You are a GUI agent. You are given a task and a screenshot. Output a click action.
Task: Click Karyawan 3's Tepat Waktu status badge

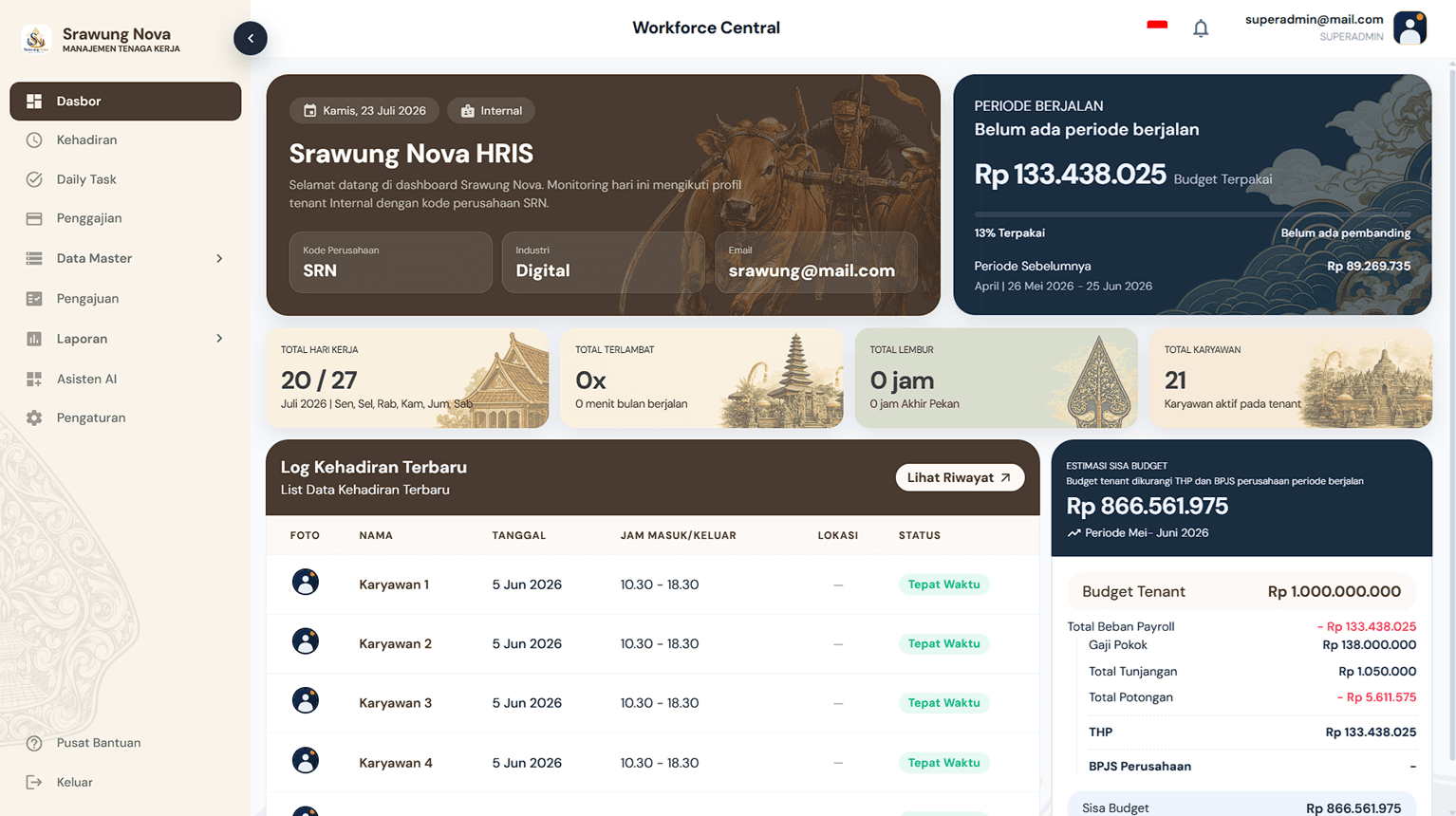pos(943,703)
